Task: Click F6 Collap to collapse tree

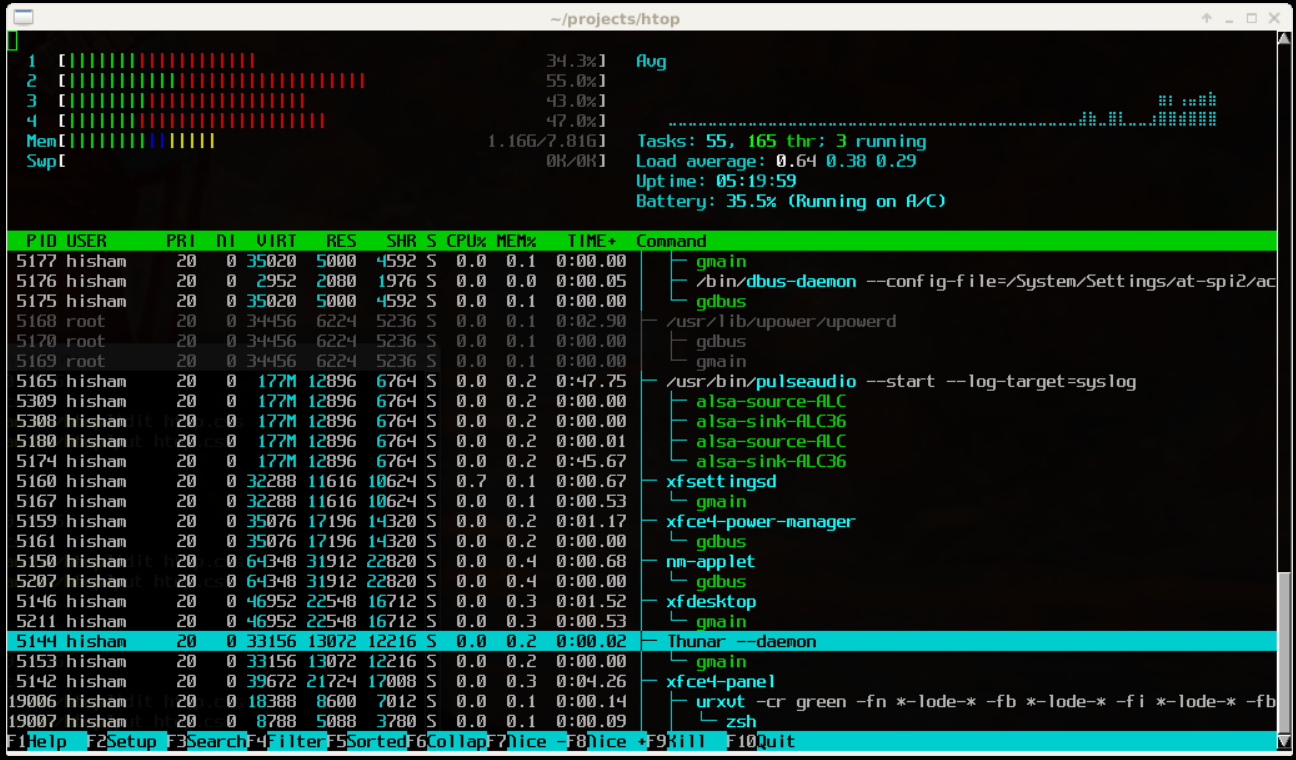Action: click(447, 741)
